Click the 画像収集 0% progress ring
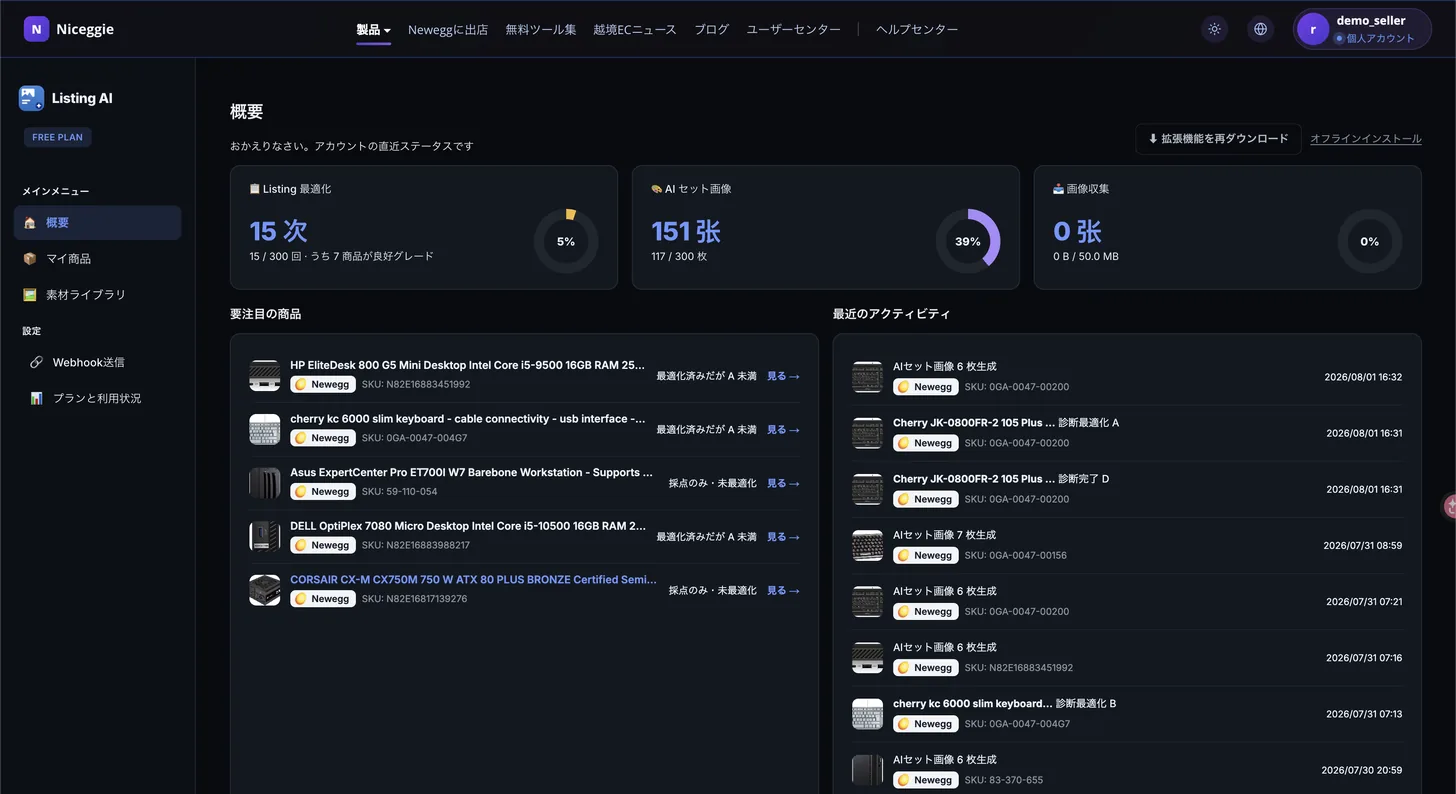 (x=1370, y=241)
